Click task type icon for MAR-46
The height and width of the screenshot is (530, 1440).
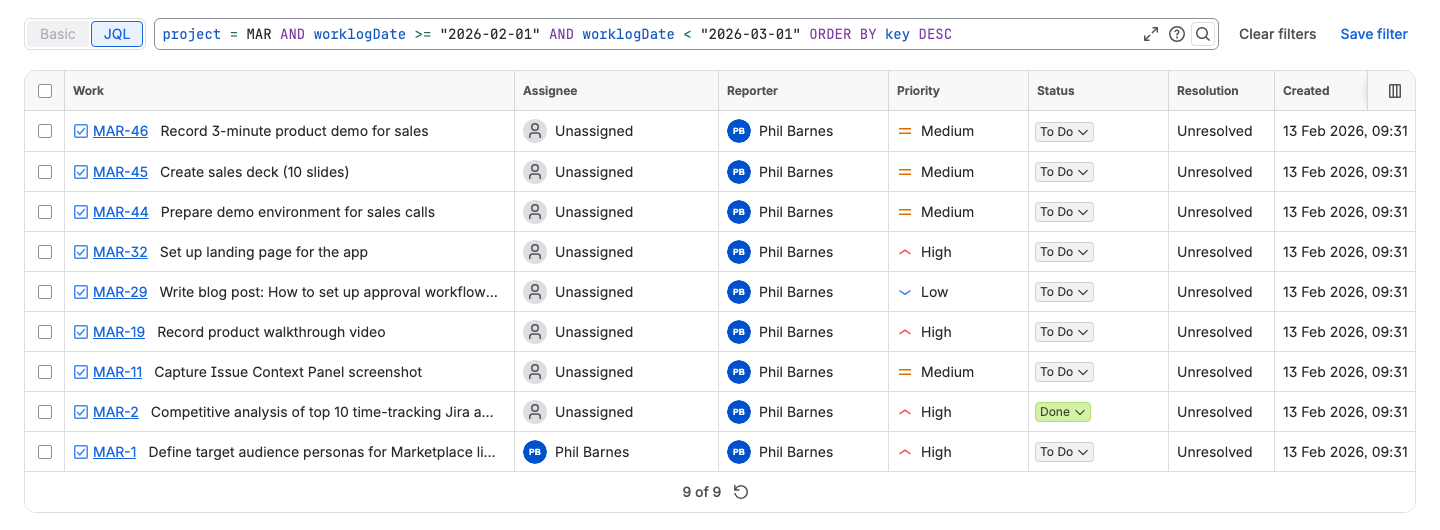pyautogui.click(x=81, y=131)
